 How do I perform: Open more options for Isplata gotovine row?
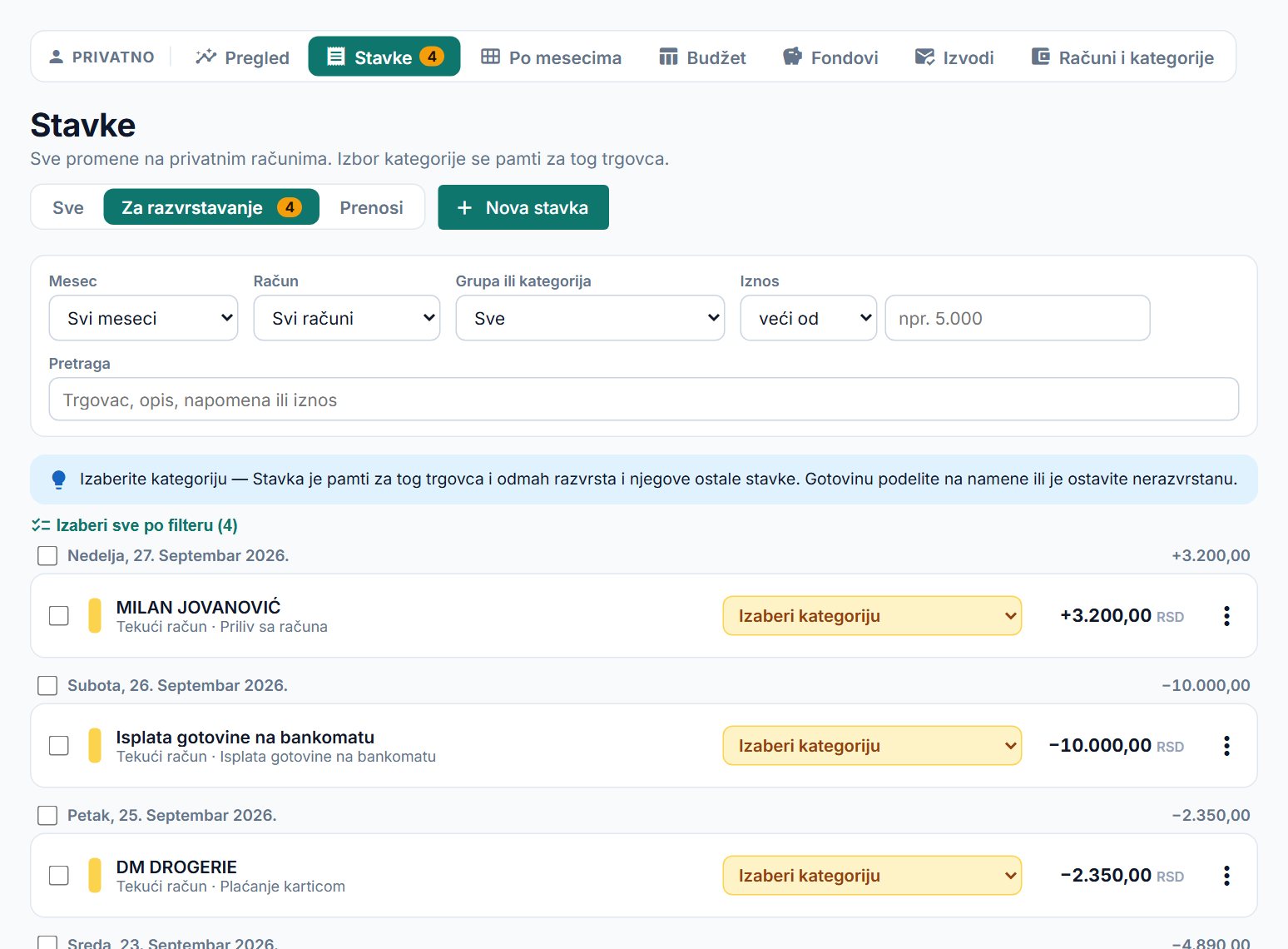1226,746
